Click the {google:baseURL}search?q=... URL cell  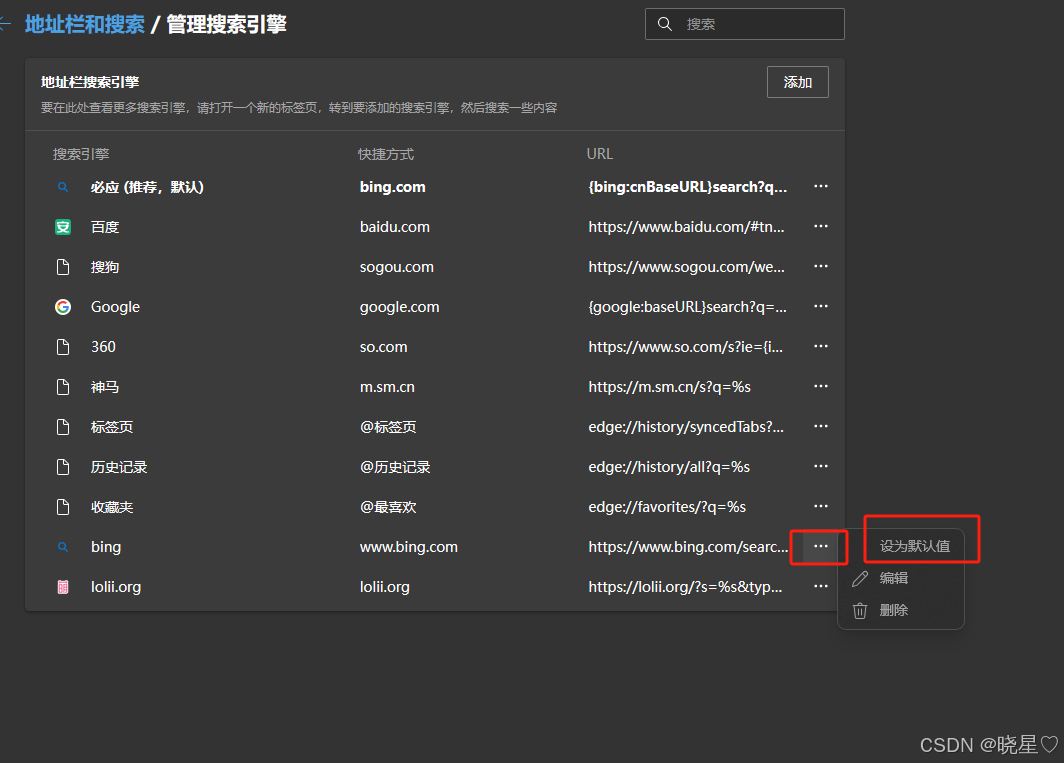[688, 308]
